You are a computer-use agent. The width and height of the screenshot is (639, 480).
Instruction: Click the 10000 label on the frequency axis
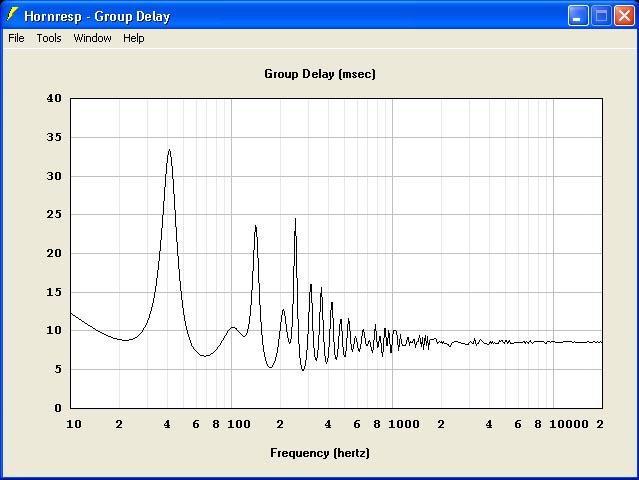569,424
